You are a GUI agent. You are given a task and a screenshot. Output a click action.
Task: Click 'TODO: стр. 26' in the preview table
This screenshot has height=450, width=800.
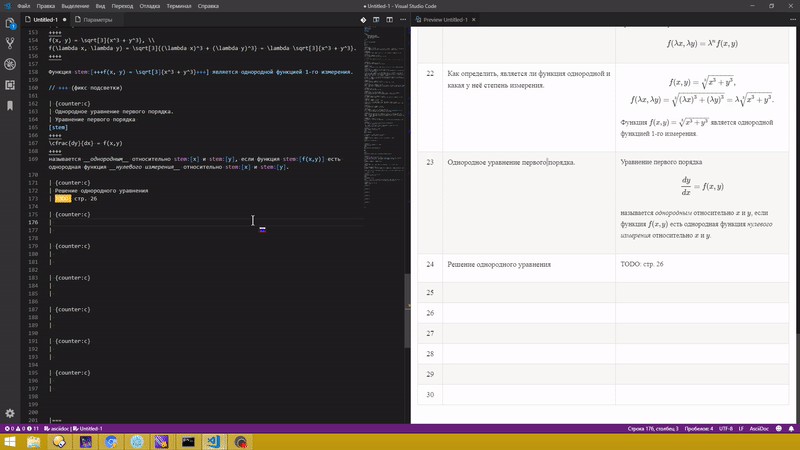tap(642, 264)
